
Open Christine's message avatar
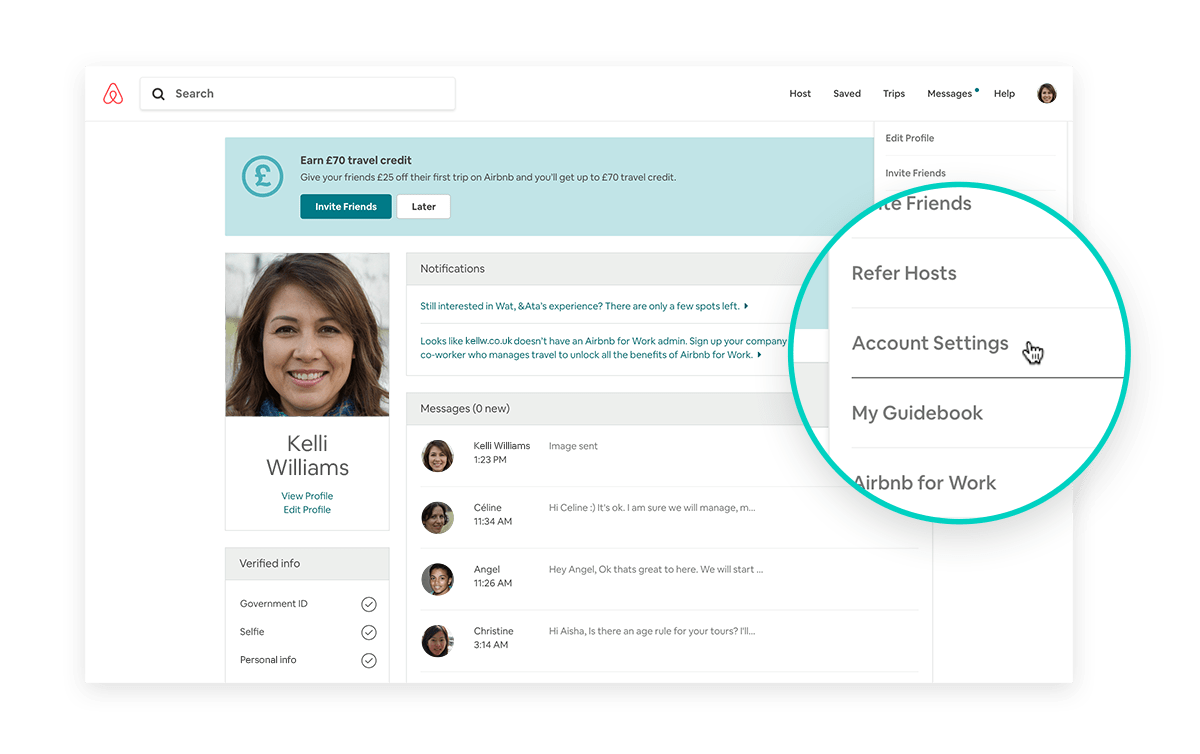(x=437, y=641)
